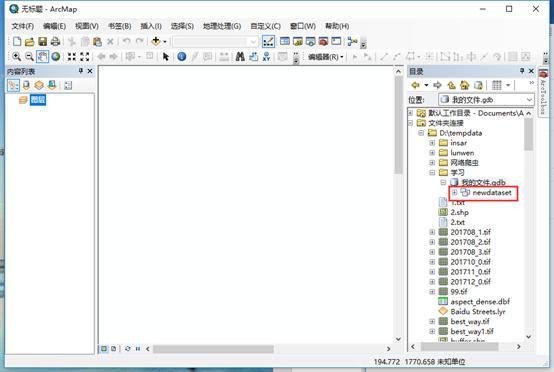The image size is (554, 372).
Task: Expand the insar folder node
Action: [x=432, y=143]
